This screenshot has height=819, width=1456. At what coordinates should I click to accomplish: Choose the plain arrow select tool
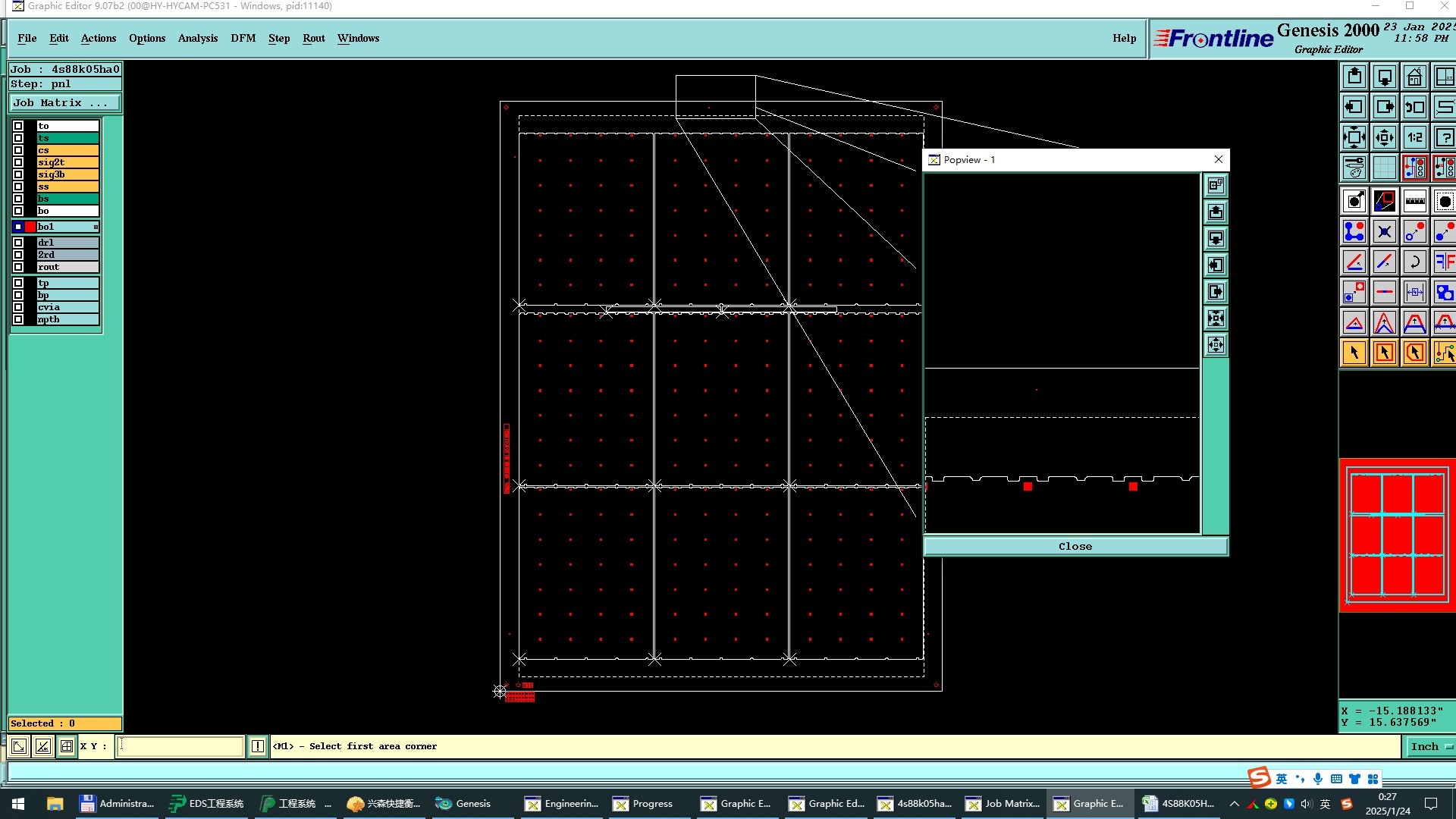pos(1354,353)
